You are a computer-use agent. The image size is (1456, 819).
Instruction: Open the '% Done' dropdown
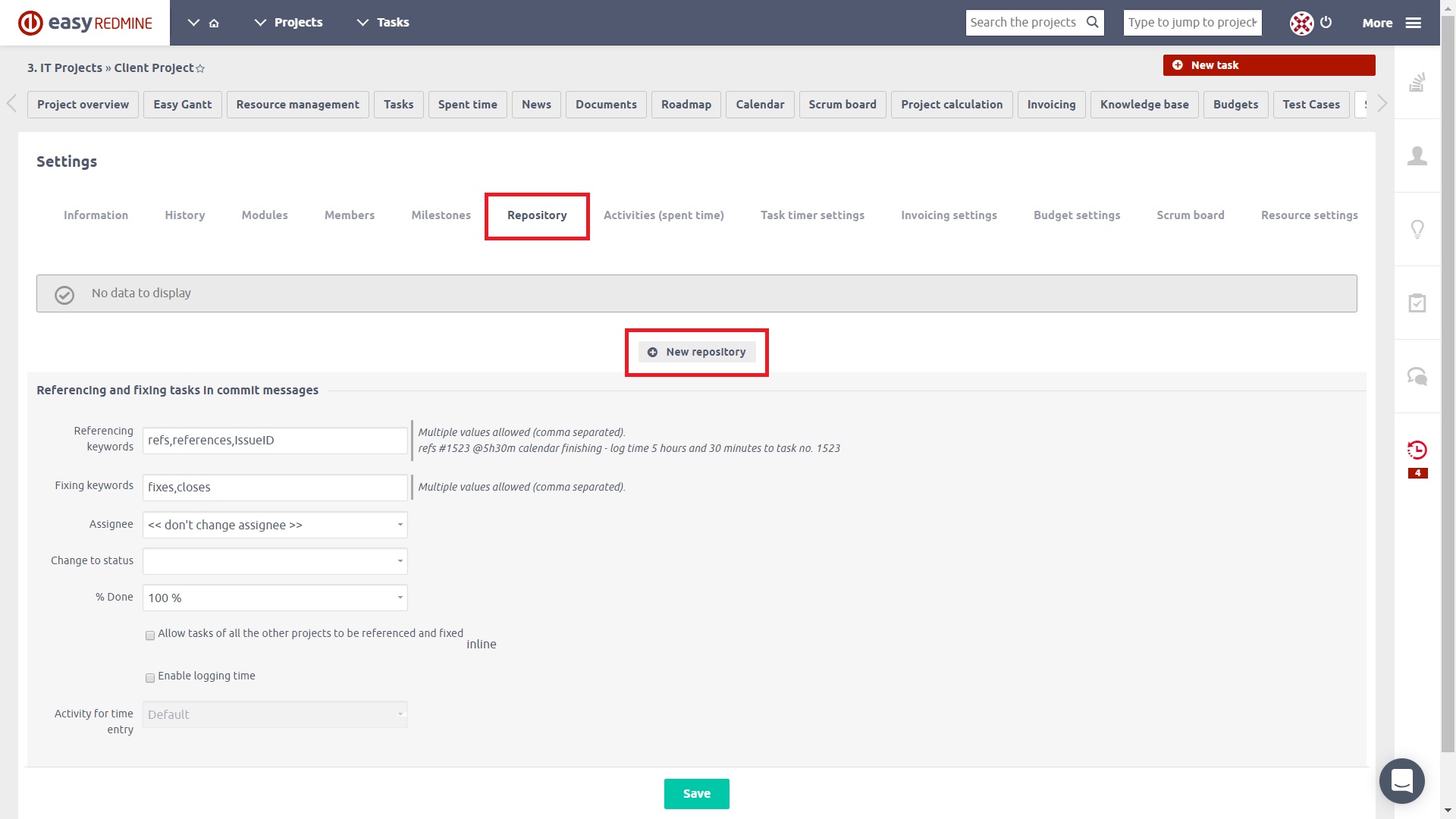coord(275,598)
